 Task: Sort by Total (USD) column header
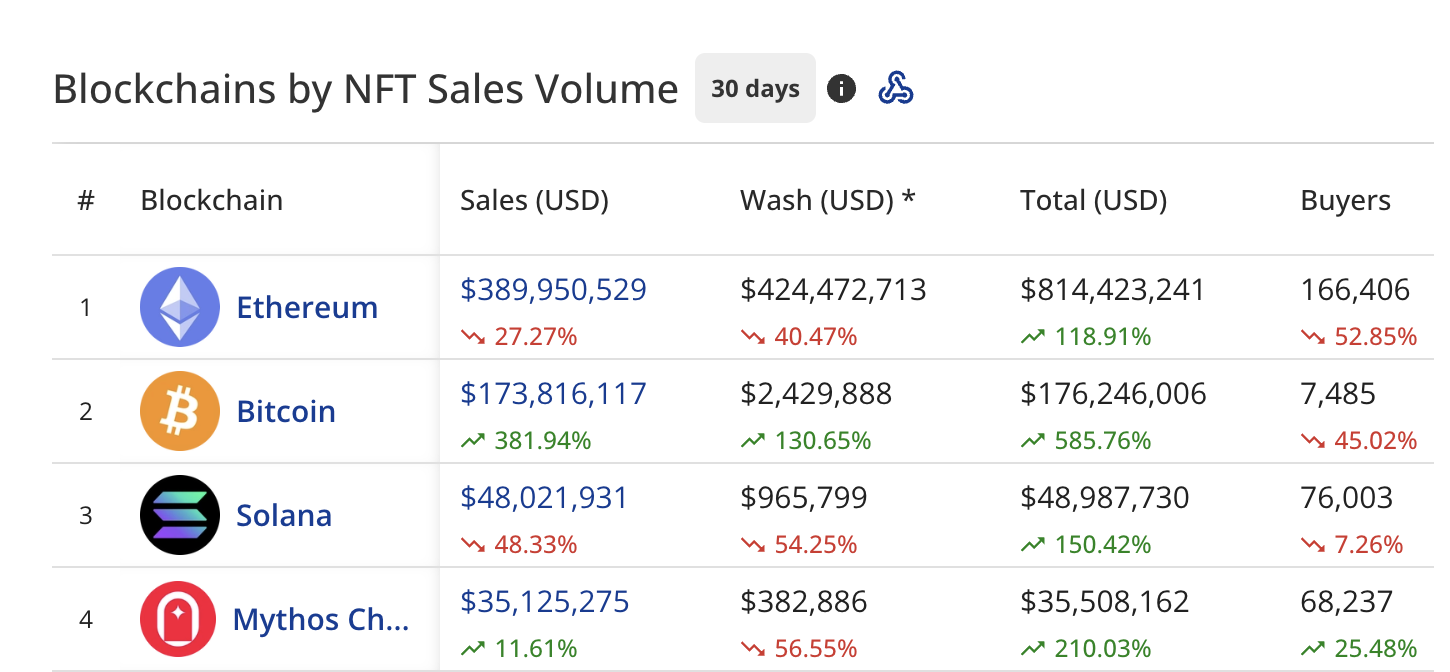1093,200
